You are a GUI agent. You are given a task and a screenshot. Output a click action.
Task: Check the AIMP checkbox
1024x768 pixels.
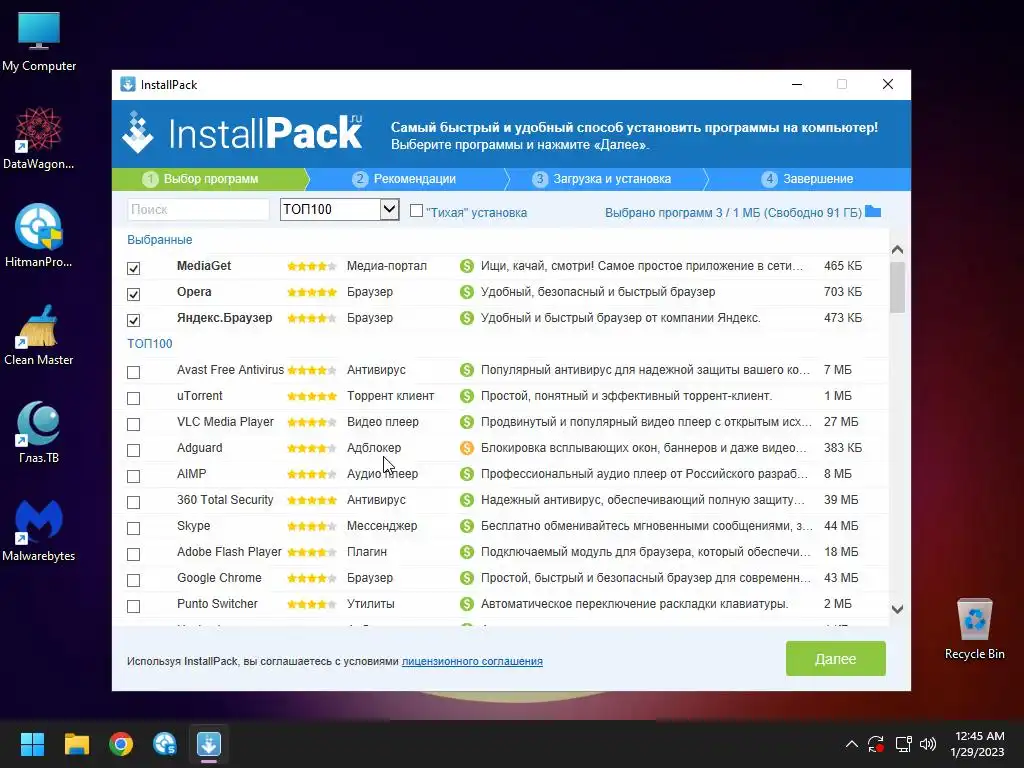pos(133,476)
